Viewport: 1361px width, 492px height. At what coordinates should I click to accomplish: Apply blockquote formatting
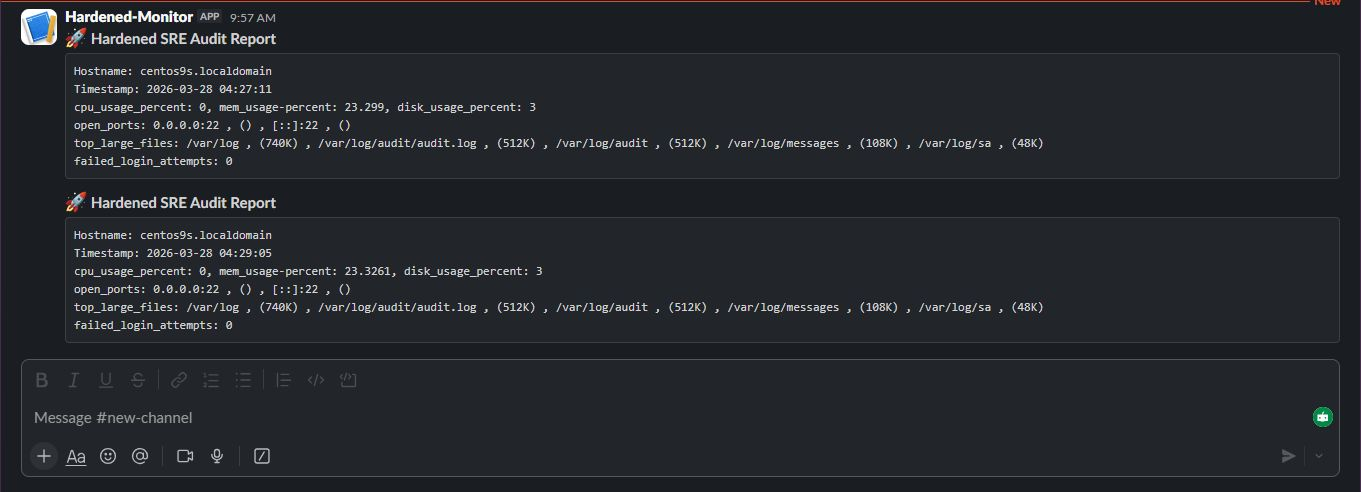point(283,380)
